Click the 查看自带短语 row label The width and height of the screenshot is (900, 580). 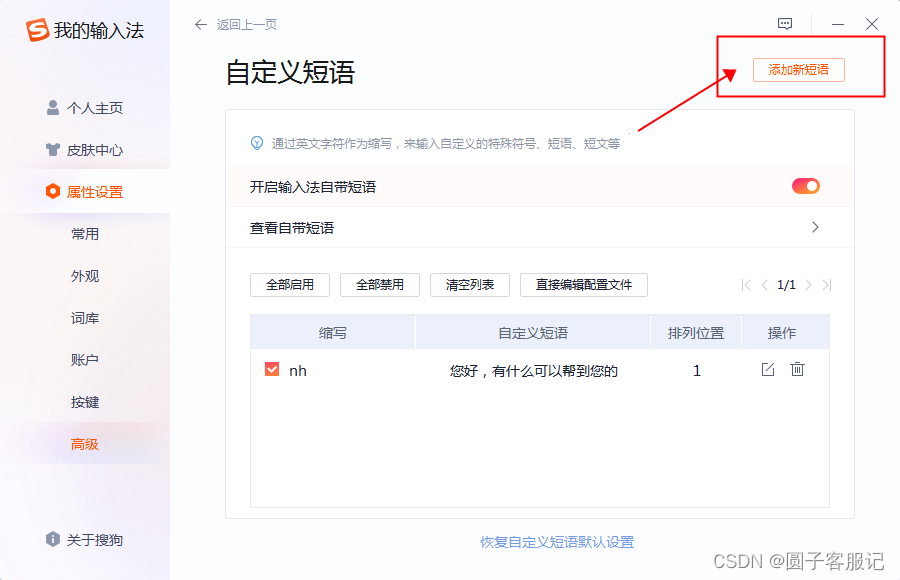[292, 228]
